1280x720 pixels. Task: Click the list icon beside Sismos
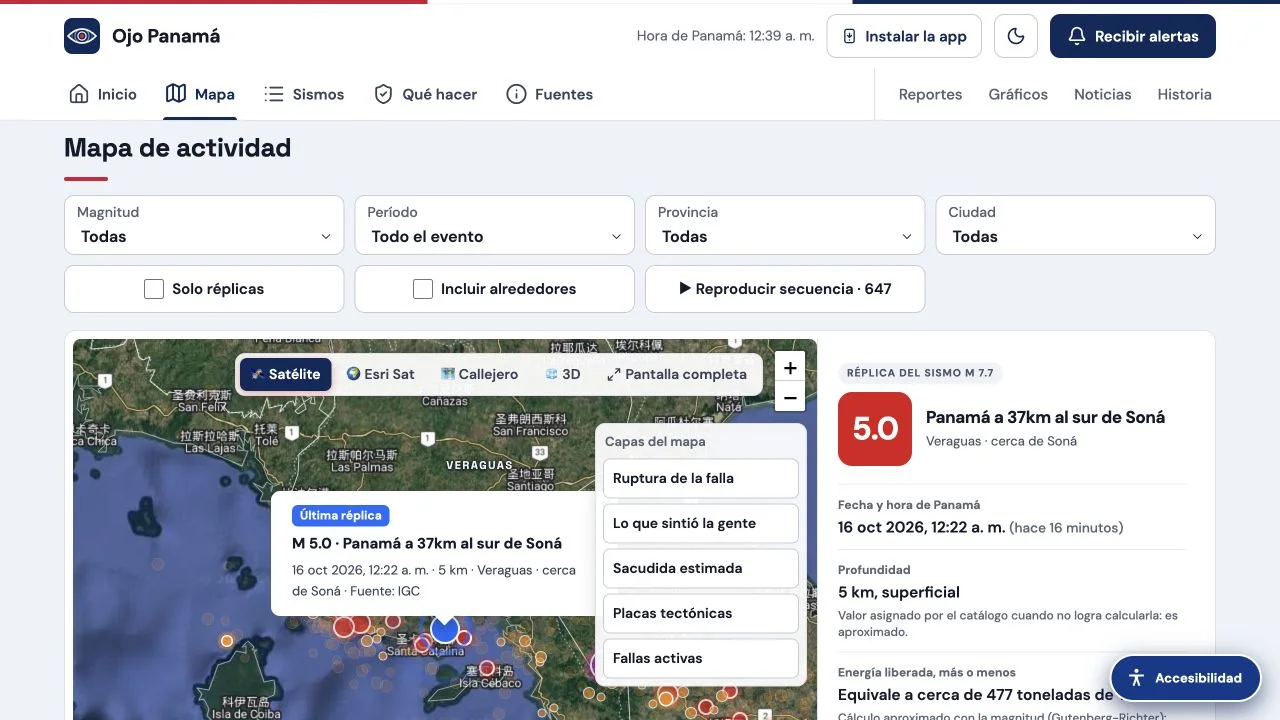pos(274,94)
